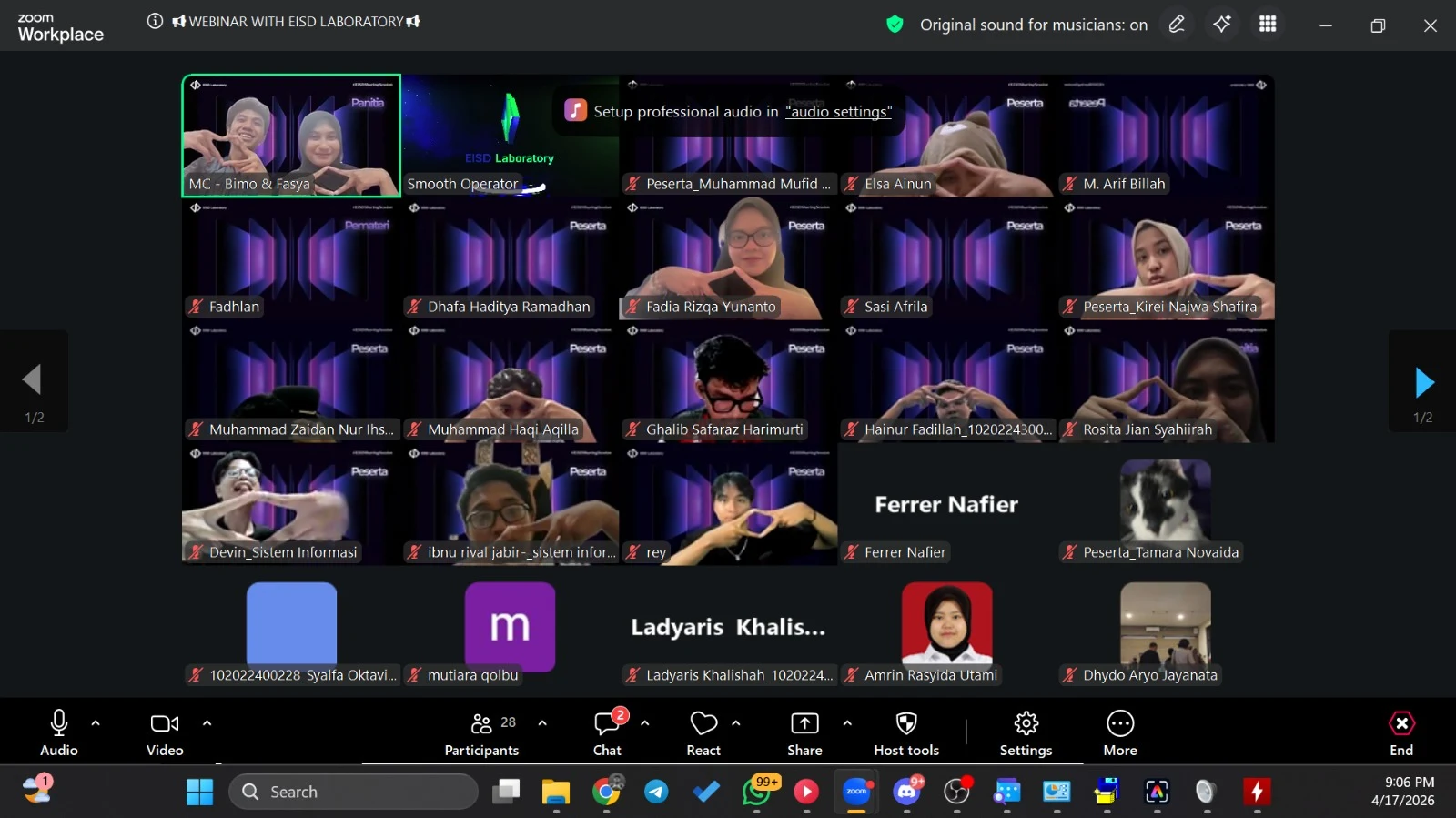Click muted mic icon of mutiara qolbu

click(x=415, y=675)
